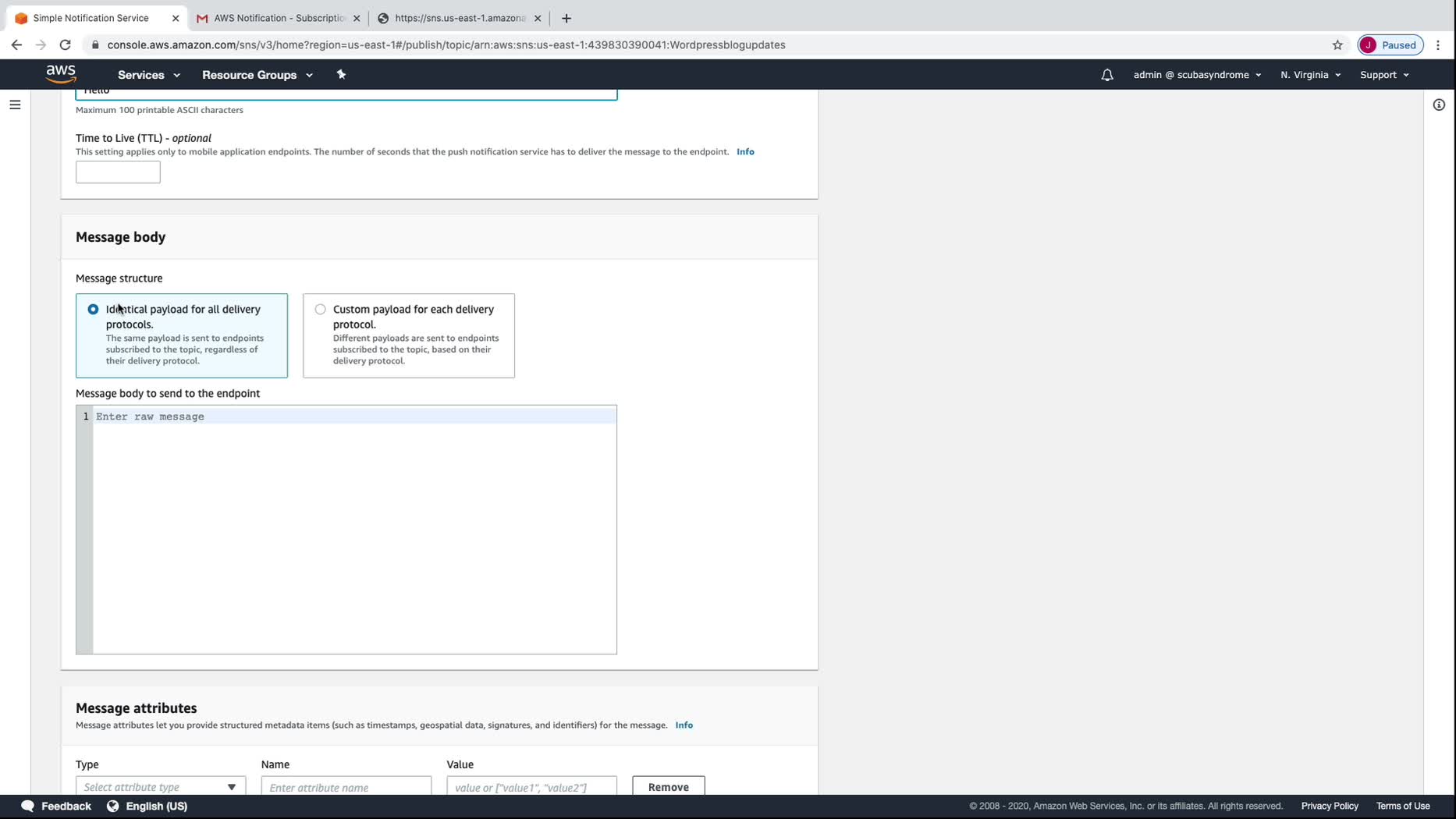Open the Info link for Message attributes

click(x=684, y=725)
